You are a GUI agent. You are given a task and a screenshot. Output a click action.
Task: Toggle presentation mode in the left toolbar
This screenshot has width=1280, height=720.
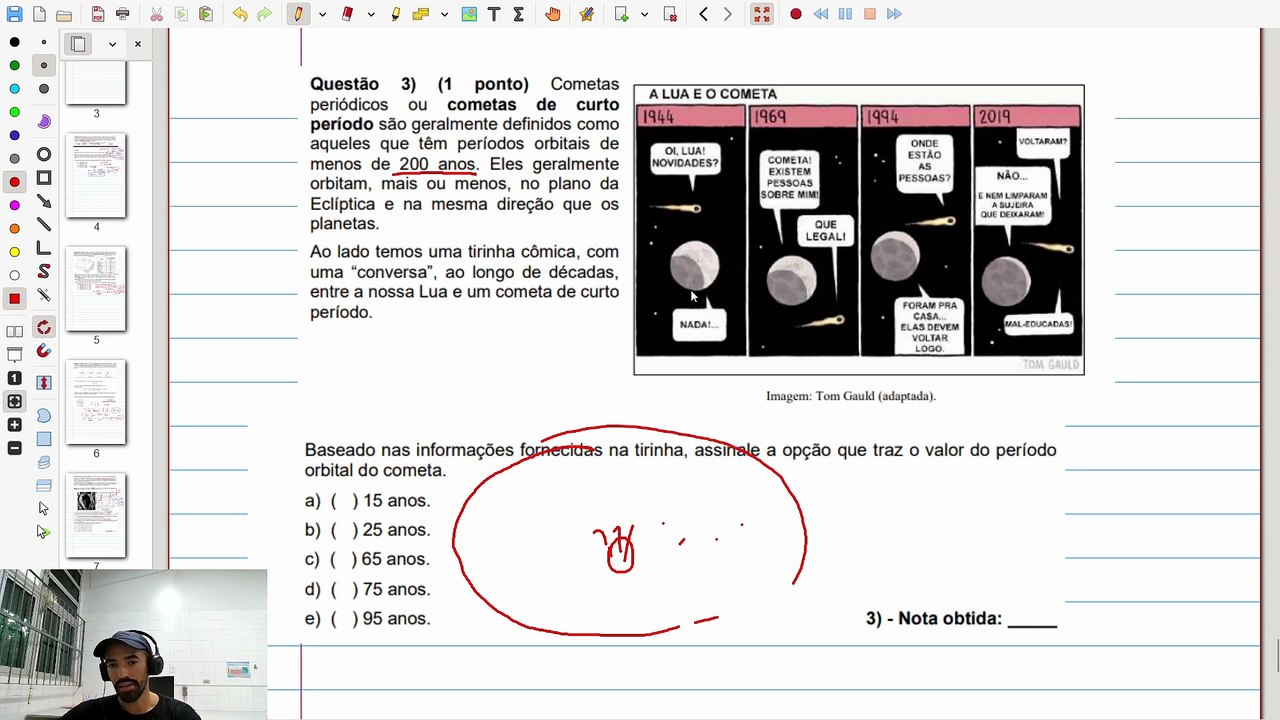[x=14, y=355]
